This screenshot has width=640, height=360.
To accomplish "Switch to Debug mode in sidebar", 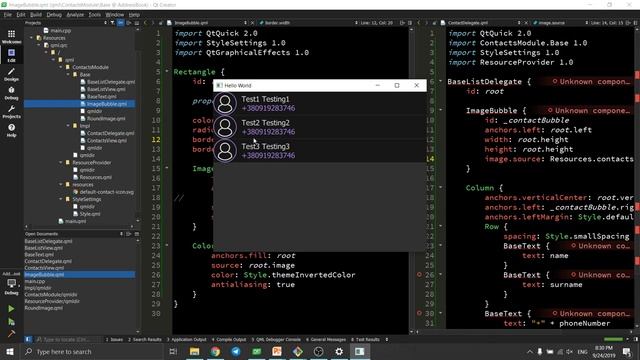I will pyautogui.click(x=11, y=93).
